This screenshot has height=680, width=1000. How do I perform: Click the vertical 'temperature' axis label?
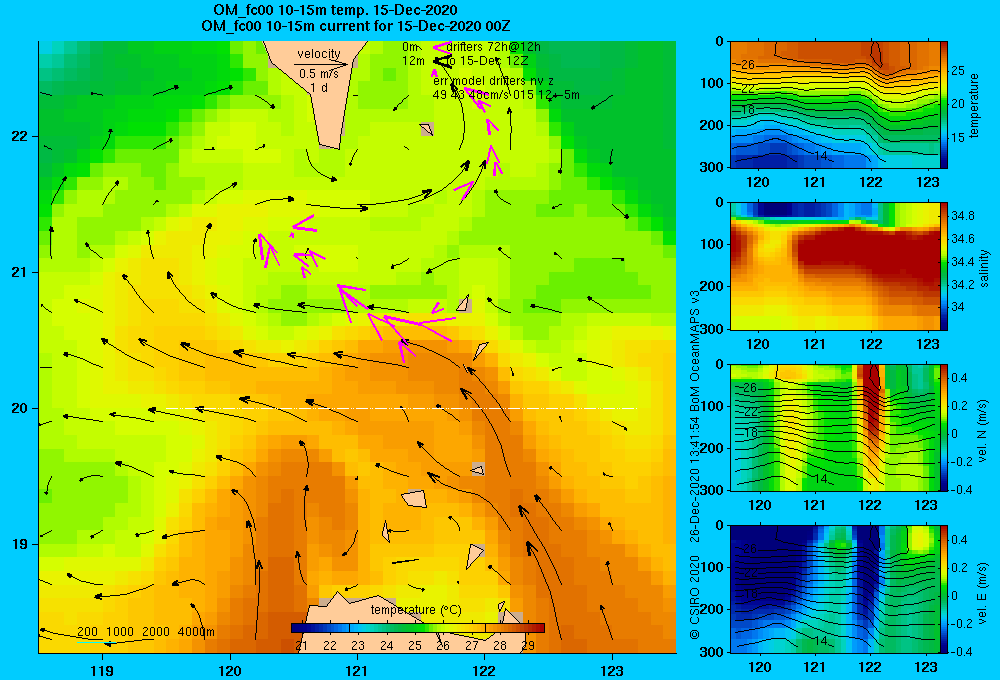974,105
